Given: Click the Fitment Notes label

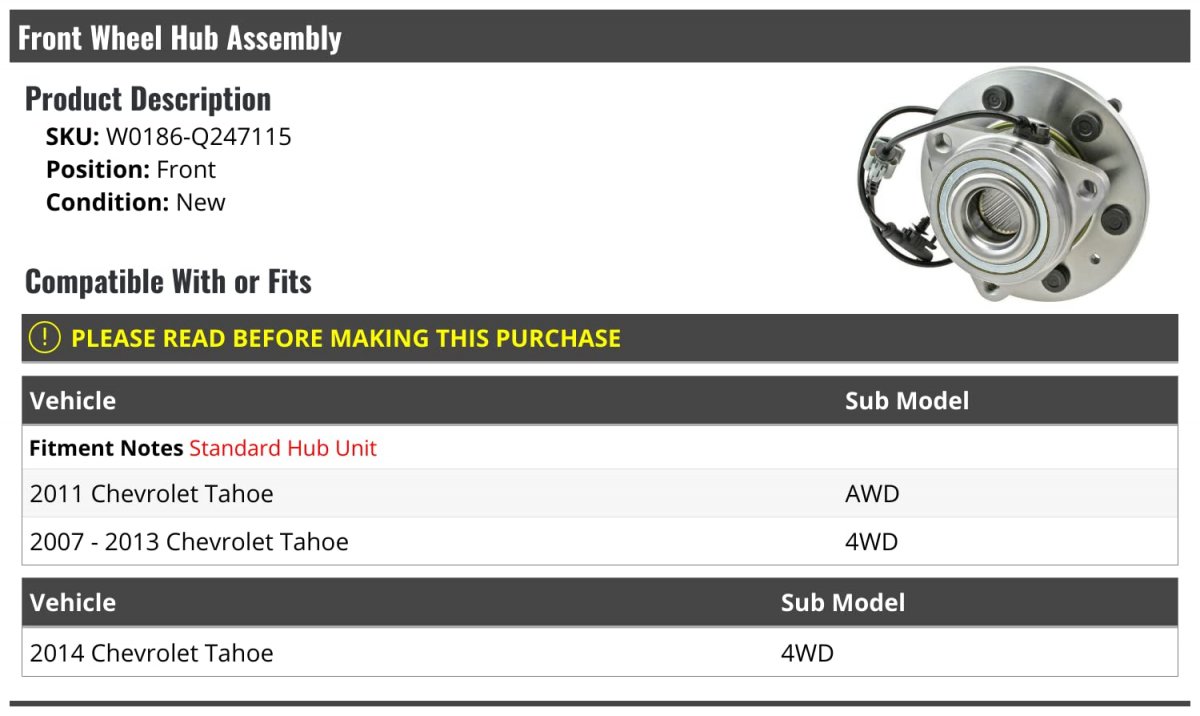Looking at the screenshot, I should 106,448.
